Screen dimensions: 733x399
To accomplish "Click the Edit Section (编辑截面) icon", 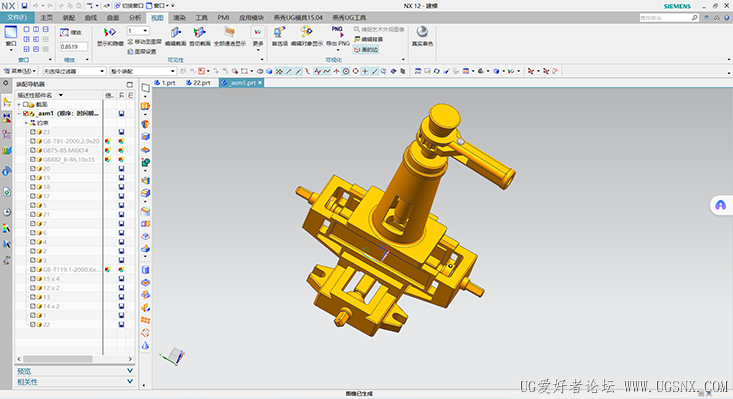I will coord(176,32).
